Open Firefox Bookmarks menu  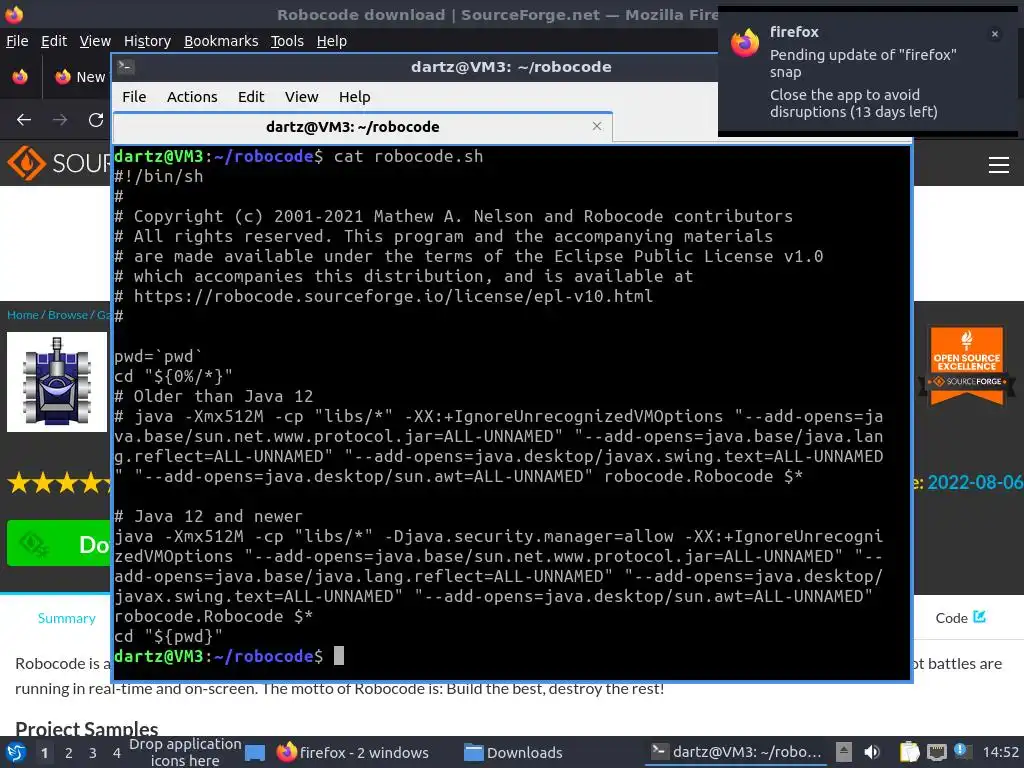(221, 40)
